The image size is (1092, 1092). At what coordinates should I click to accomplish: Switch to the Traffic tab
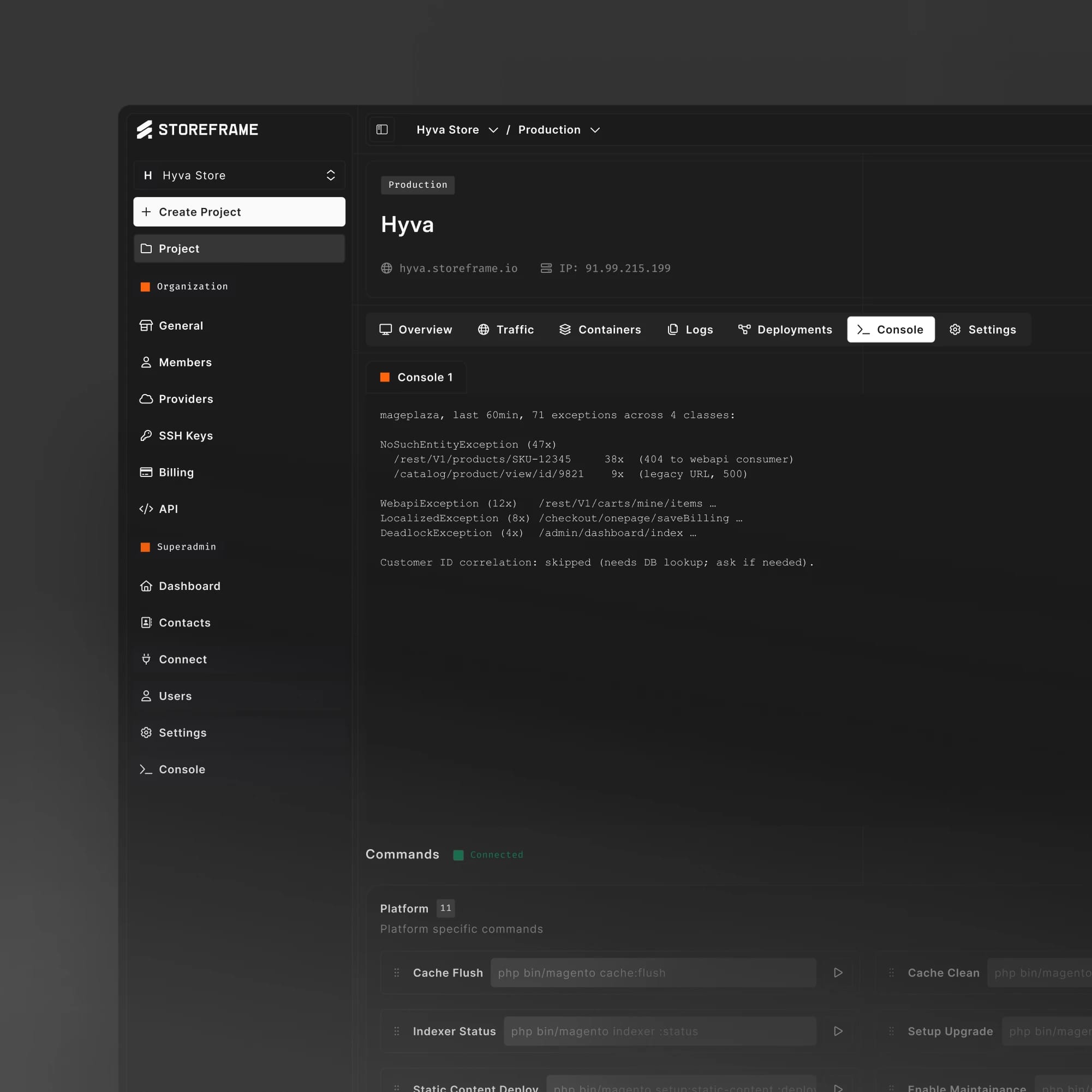(x=506, y=330)
